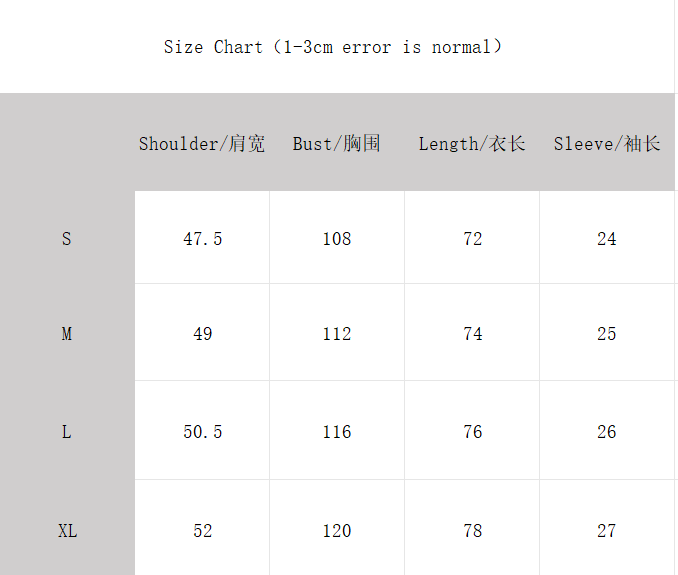
Task: Click the 72 length value for S
Action: (x=473, y=239)
